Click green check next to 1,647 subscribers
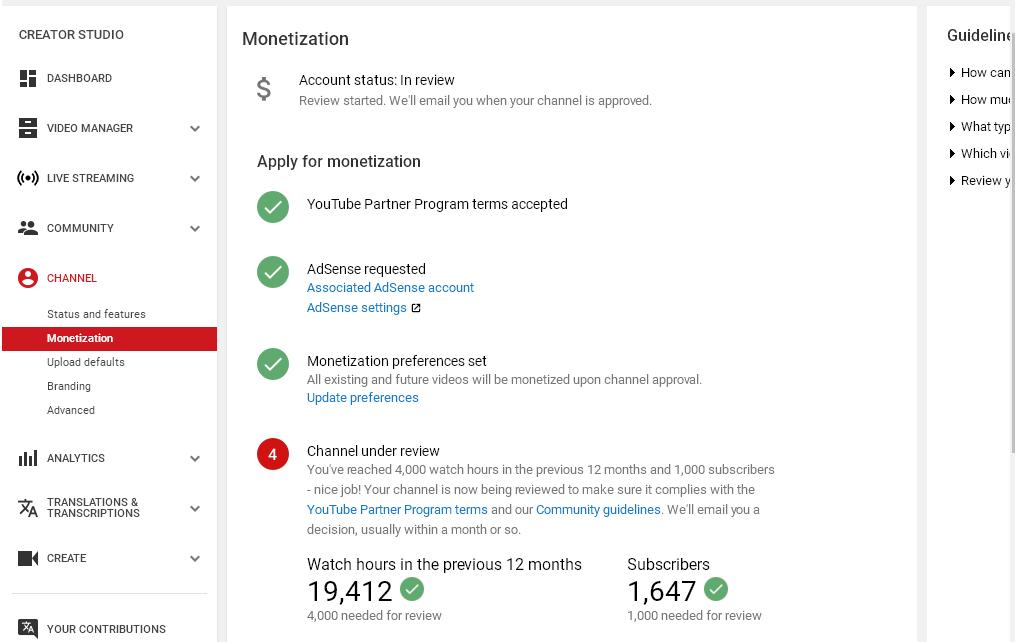The width and height of the screenshot is (1015, 642). pos(716,589)
